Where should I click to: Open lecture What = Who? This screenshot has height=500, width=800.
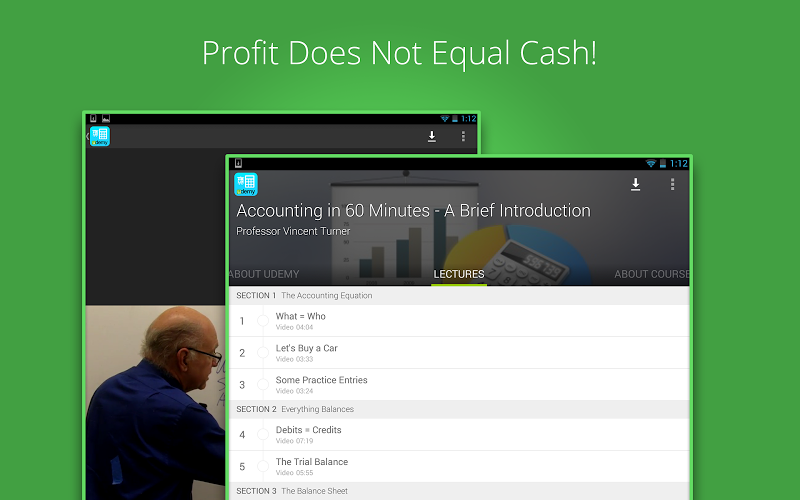coord(459,321)
